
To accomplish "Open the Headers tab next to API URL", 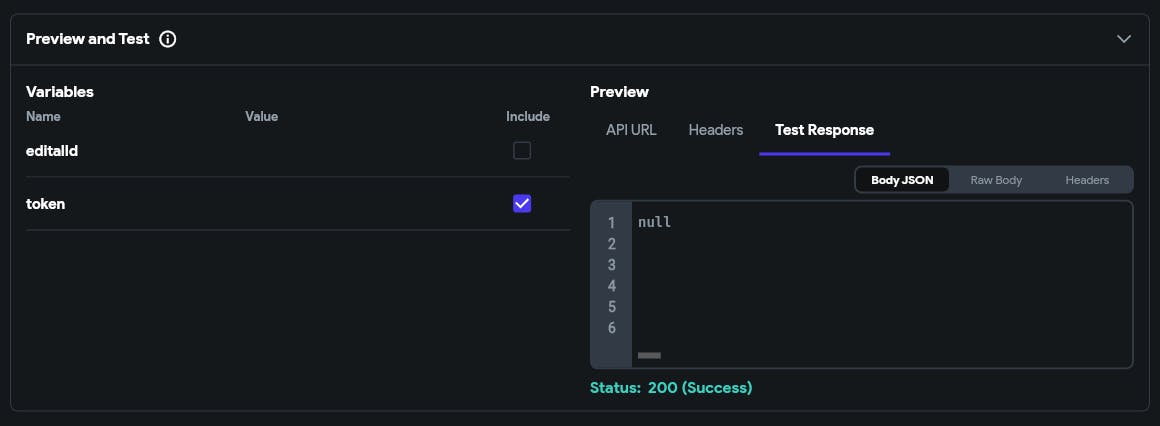I will 716,130.
